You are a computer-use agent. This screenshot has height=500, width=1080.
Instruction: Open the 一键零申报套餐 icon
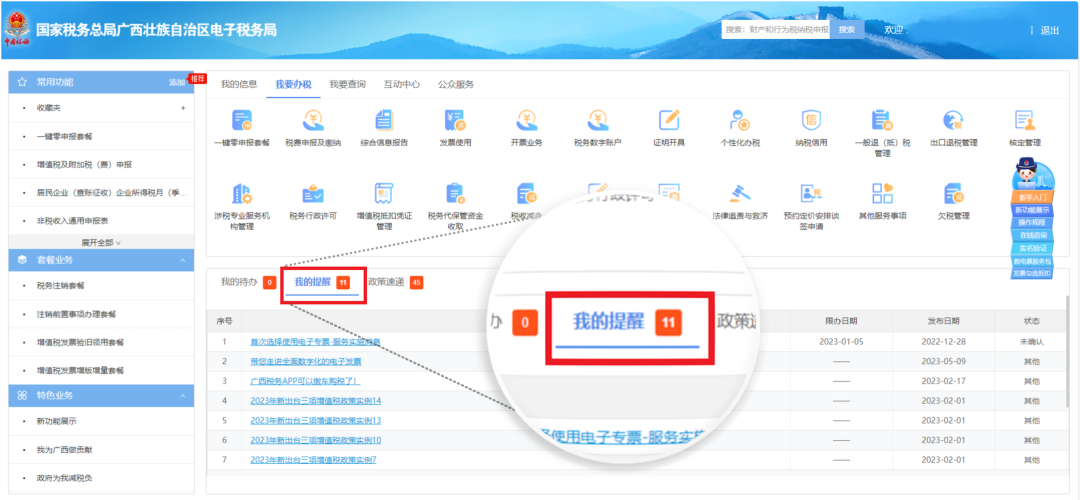[x=242, y=122]
